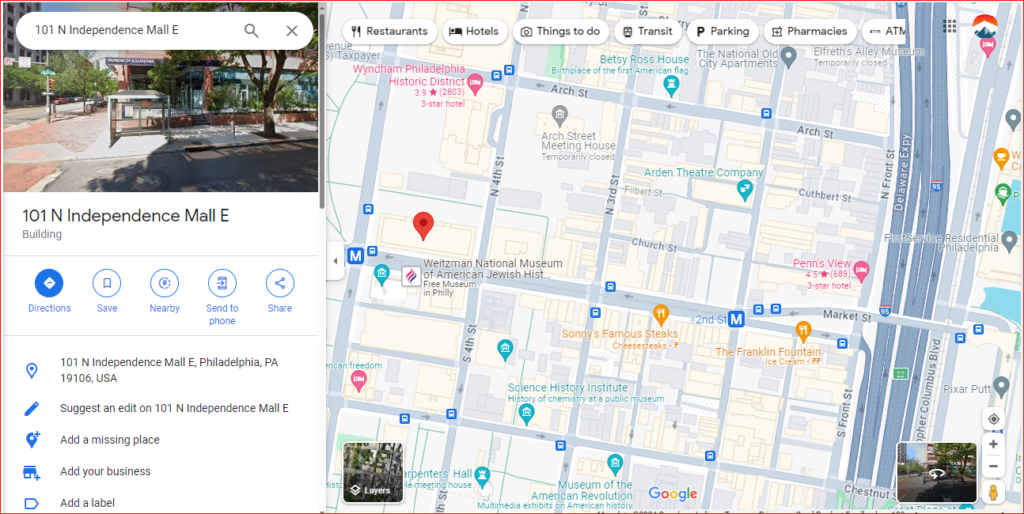This screenshot has height=514, width=1024.
Task: Click the 101 N Independence Mall E heading
Action: click(125, 216)
